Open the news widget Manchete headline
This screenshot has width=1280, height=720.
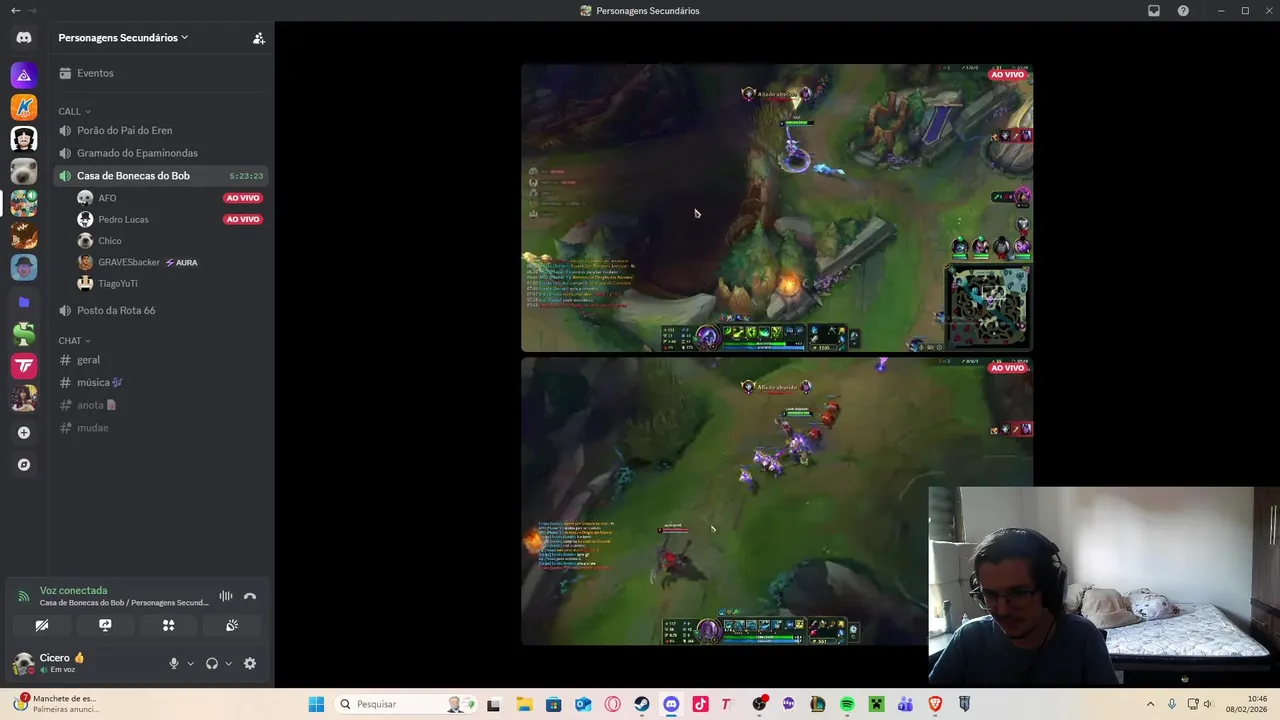click(56, 704)
